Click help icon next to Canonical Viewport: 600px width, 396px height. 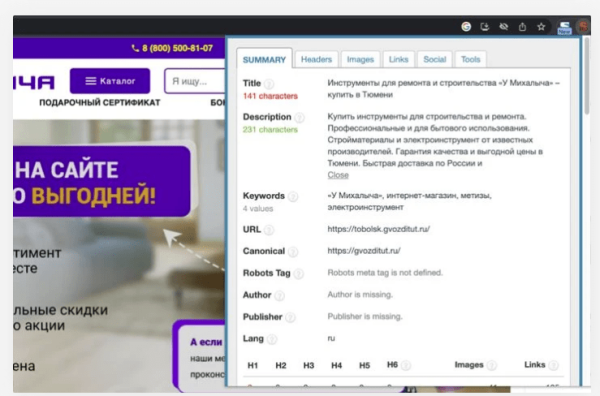[x=293, y=252]
